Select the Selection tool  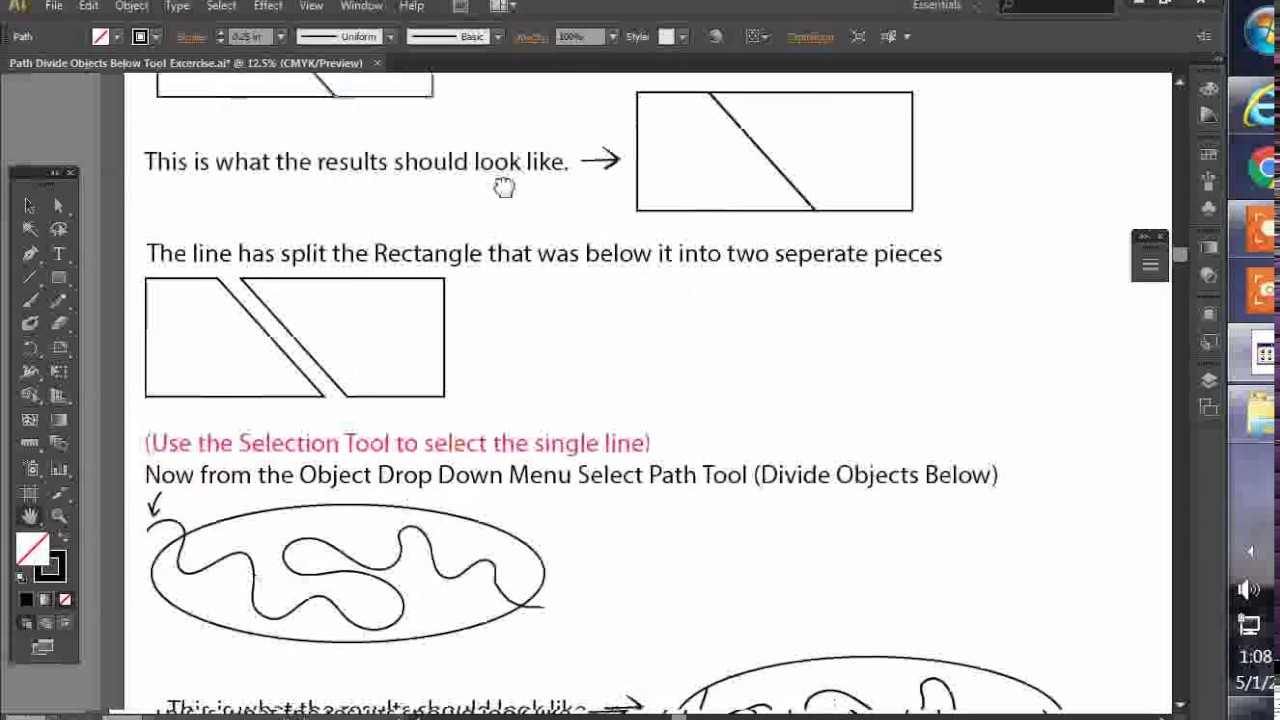point(30,205)
